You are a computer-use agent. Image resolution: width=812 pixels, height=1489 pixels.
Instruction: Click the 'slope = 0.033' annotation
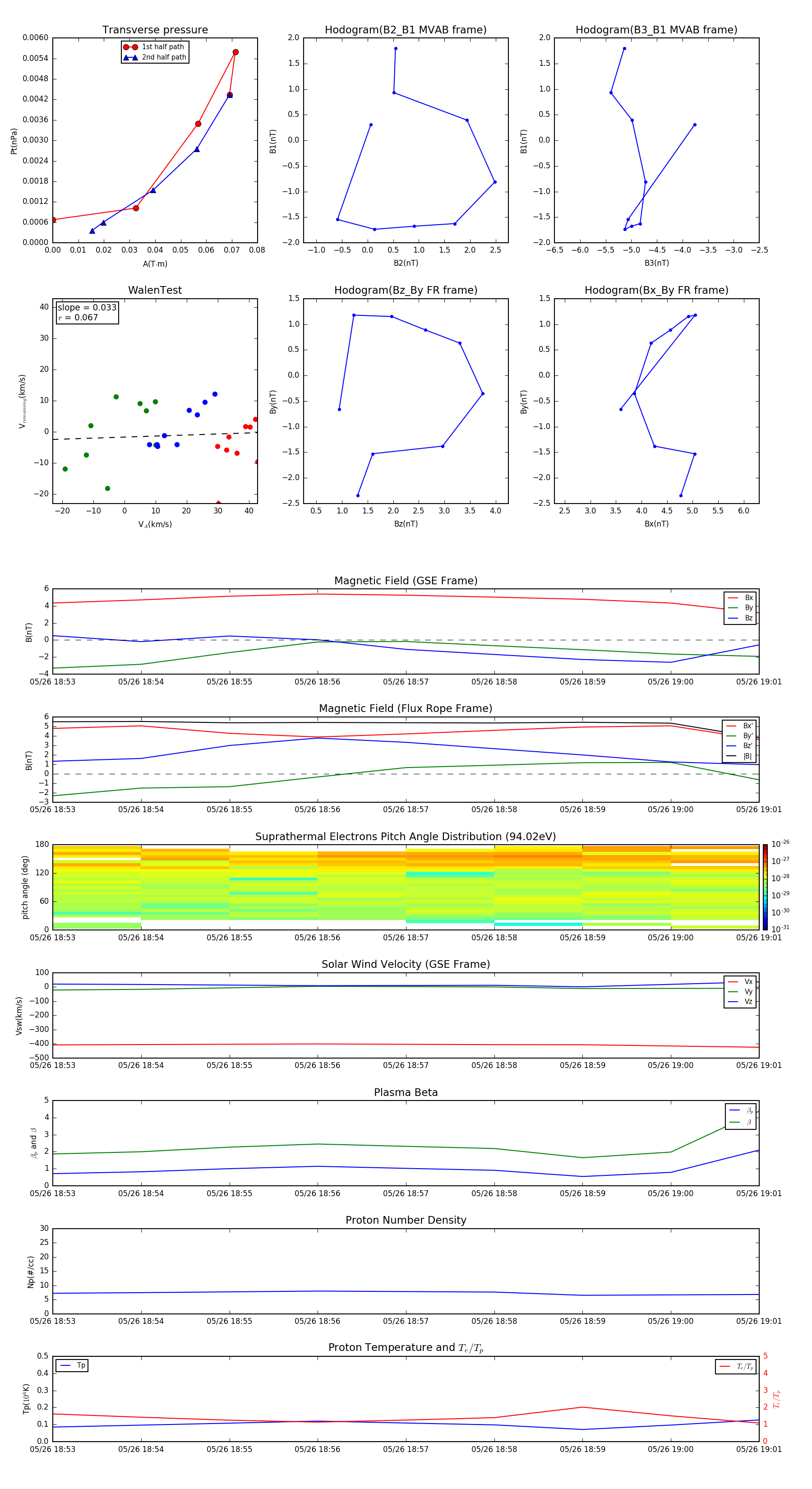pos(87,308)
